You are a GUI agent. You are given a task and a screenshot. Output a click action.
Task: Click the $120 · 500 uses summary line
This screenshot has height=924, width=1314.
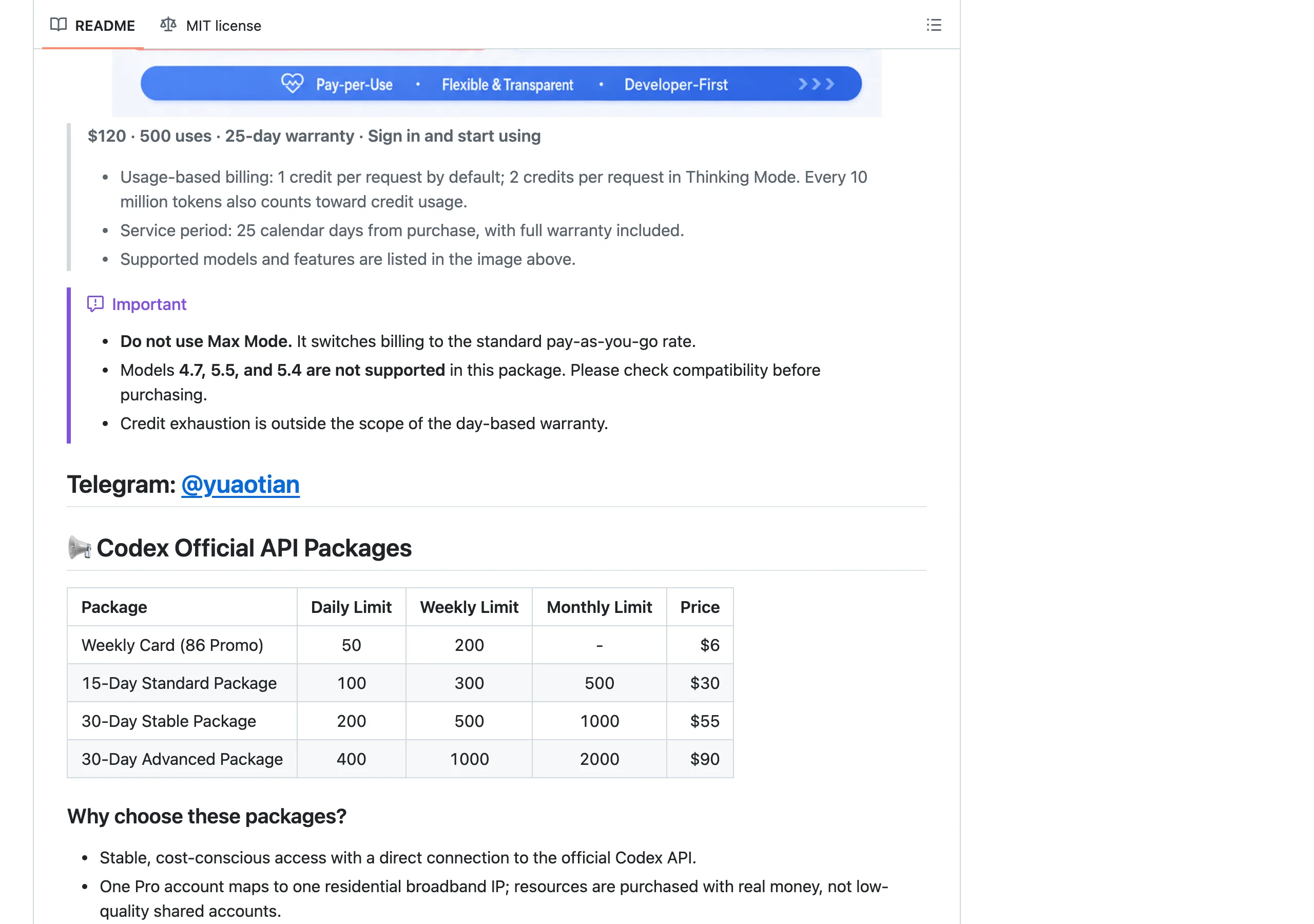click(314, 136)
